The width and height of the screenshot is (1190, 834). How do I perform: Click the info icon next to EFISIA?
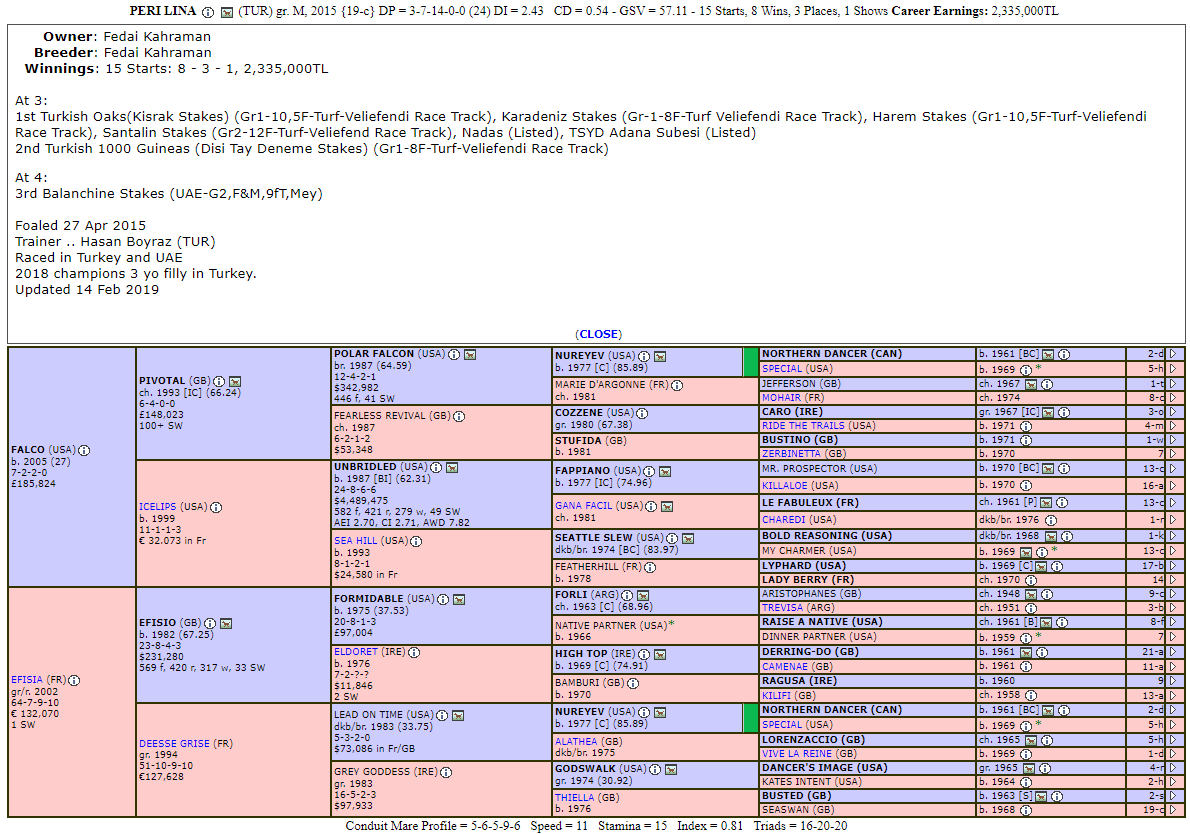(74, 680)
